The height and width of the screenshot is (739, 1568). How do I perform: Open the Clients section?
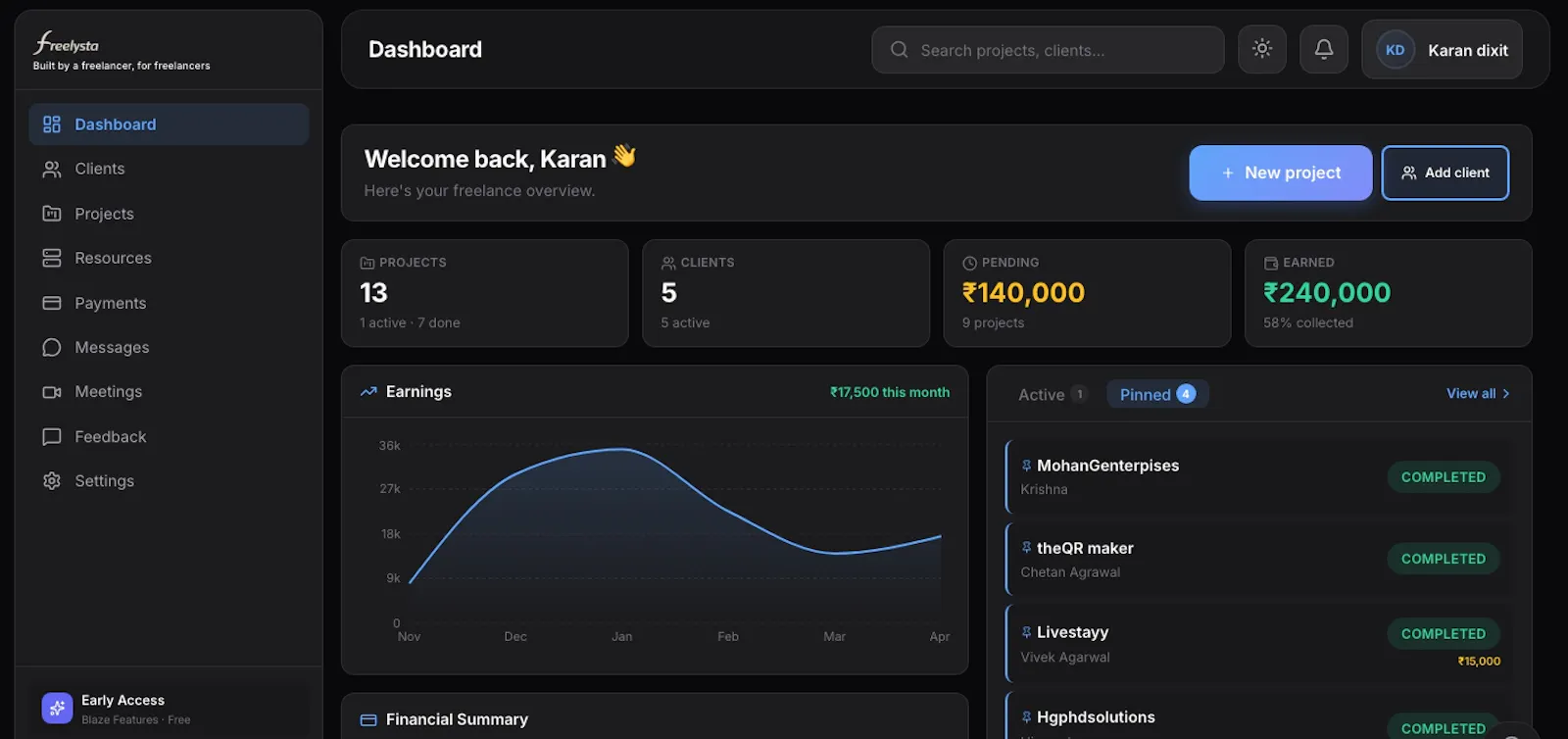click(x=169, y=169)
